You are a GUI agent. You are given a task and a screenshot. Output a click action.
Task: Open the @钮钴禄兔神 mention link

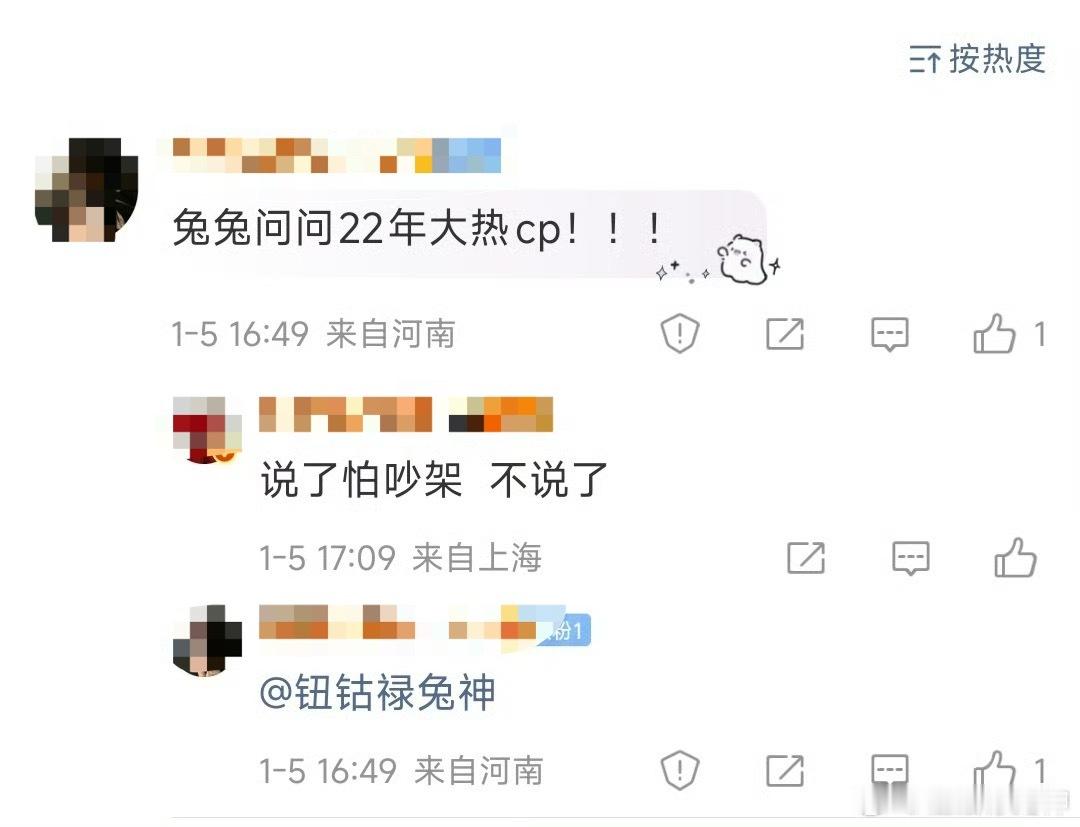[377, 693]
